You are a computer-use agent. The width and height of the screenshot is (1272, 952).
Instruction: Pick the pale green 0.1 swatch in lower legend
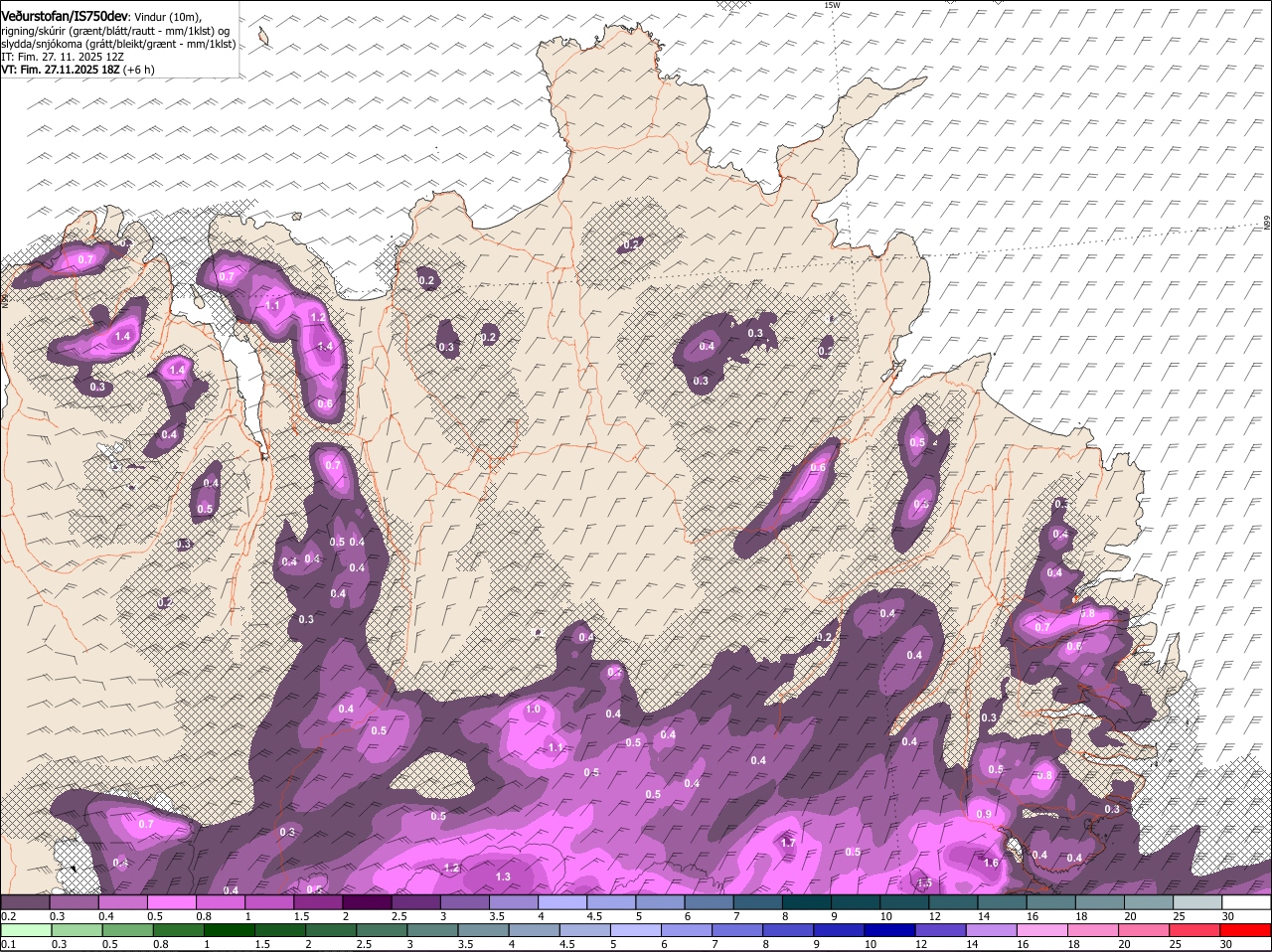pos(27,930)
